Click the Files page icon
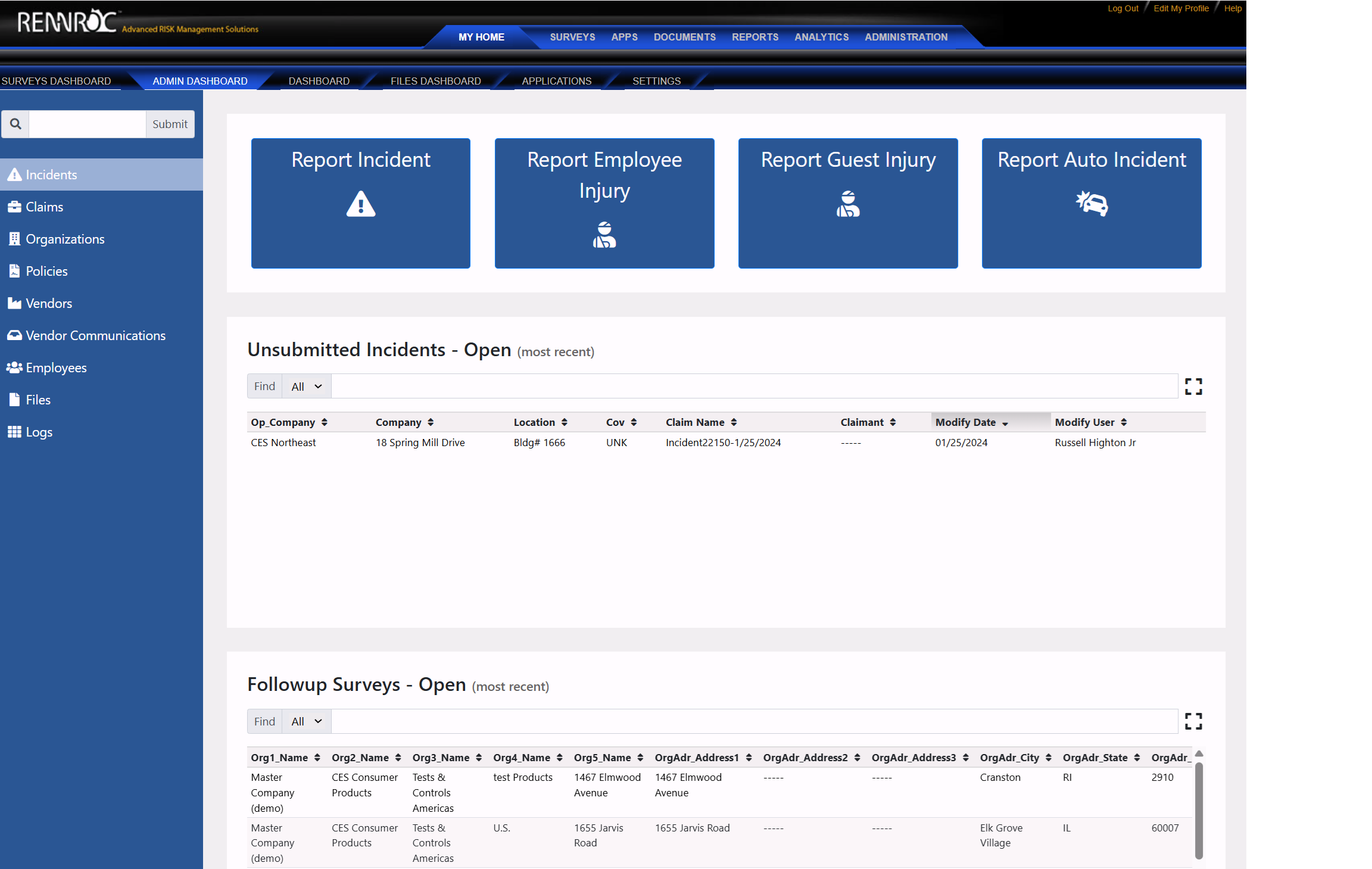 (x=14, y=400)
